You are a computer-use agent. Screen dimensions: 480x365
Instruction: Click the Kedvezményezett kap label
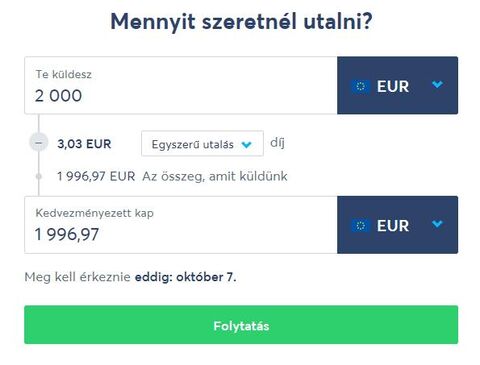coord(94,213)
